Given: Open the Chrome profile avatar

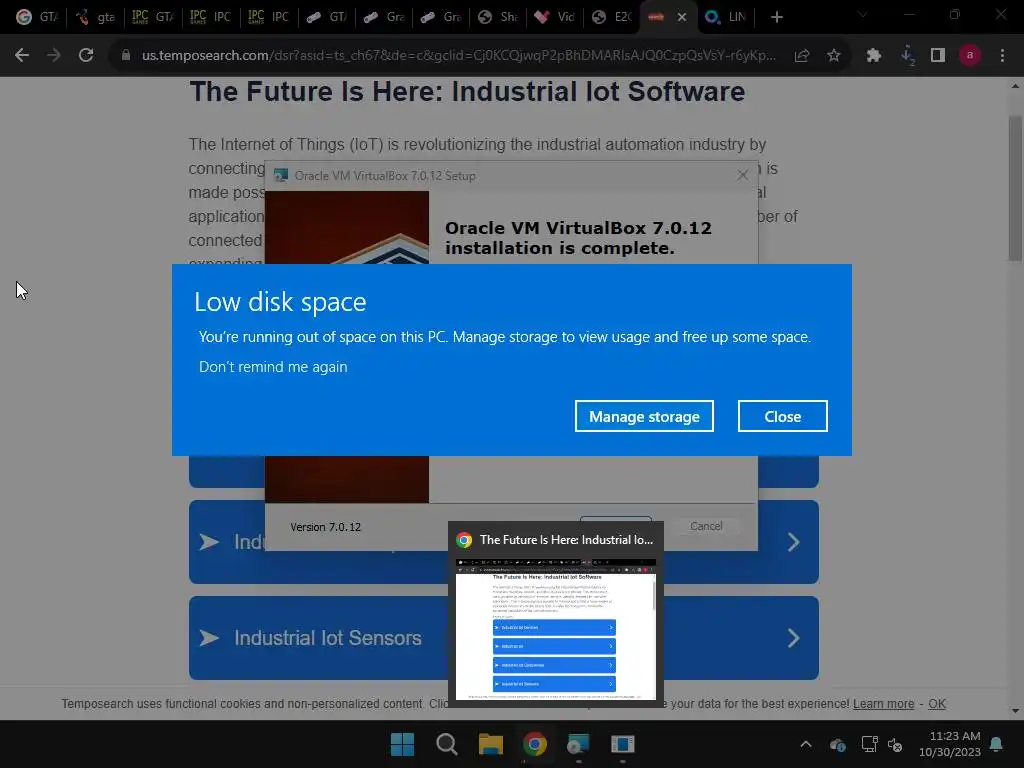Looking at the screenshot, I should (970, 56).
